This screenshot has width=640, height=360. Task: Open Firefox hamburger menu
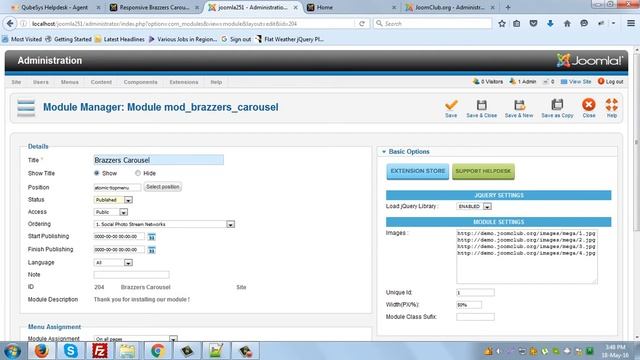pos(631,23)
